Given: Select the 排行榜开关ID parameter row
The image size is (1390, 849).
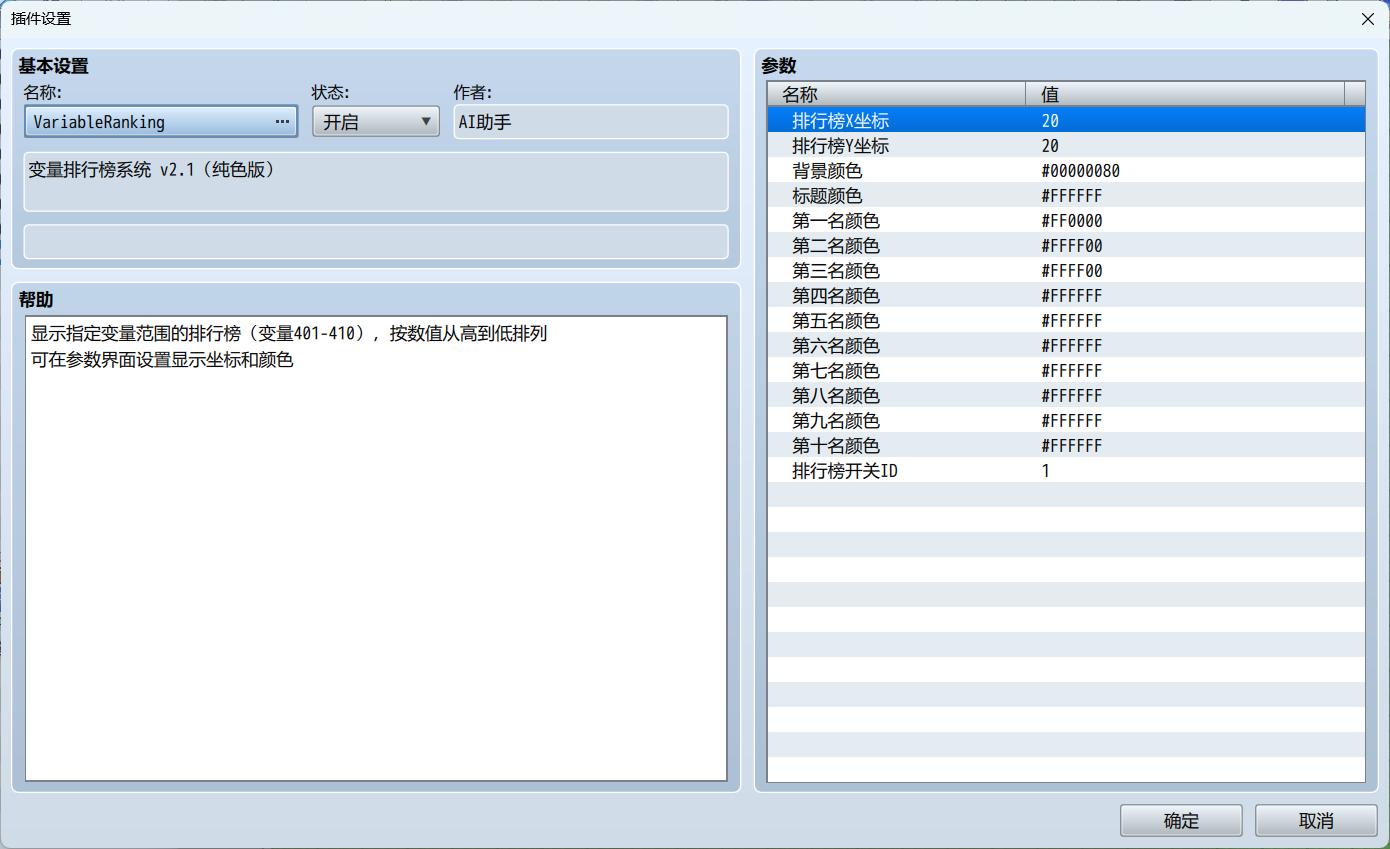Looking at the screenshot, I should pyautogui.click(x=1067, y=470).
